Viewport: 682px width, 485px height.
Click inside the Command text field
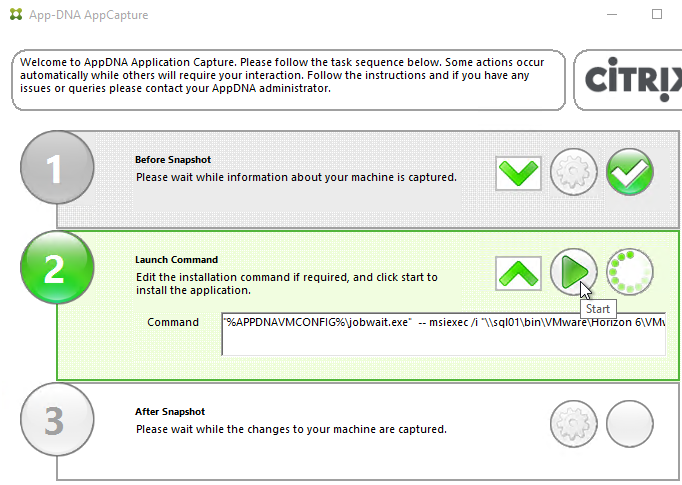tap(443, 334)
